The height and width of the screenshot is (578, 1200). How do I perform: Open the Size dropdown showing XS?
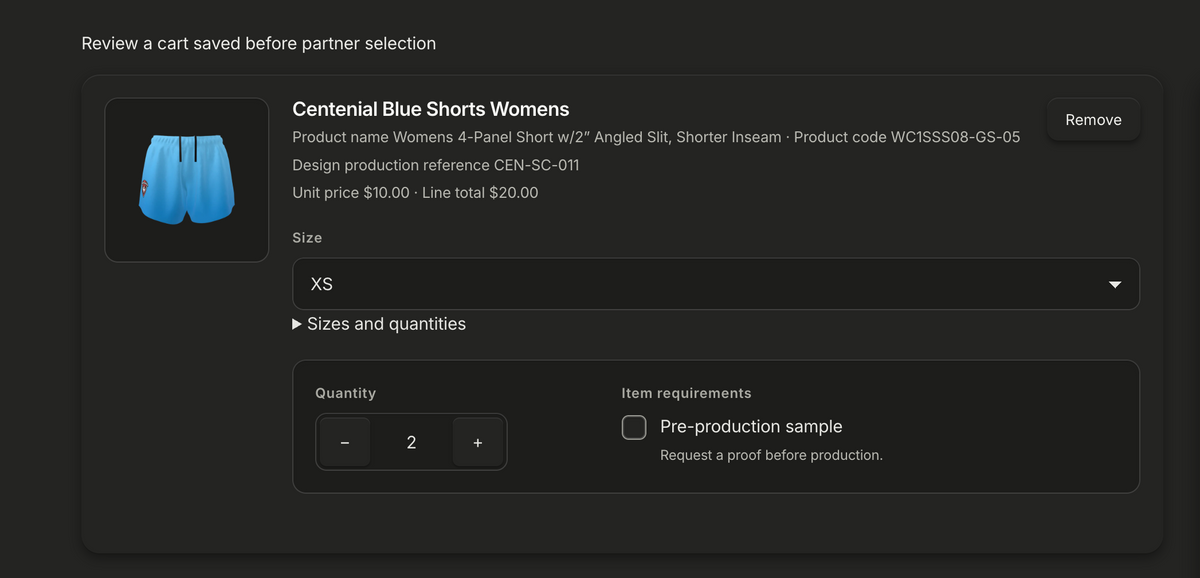(716, 284)
